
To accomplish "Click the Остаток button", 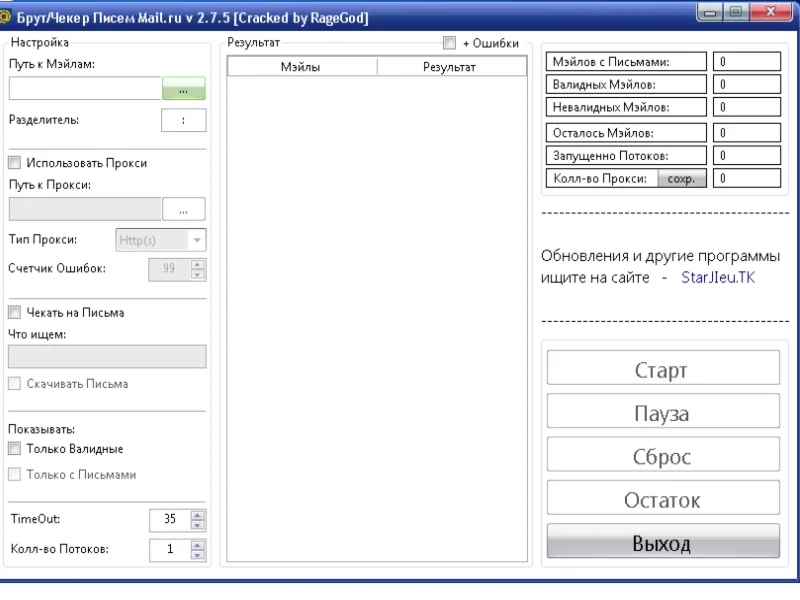I will [663, 498].
